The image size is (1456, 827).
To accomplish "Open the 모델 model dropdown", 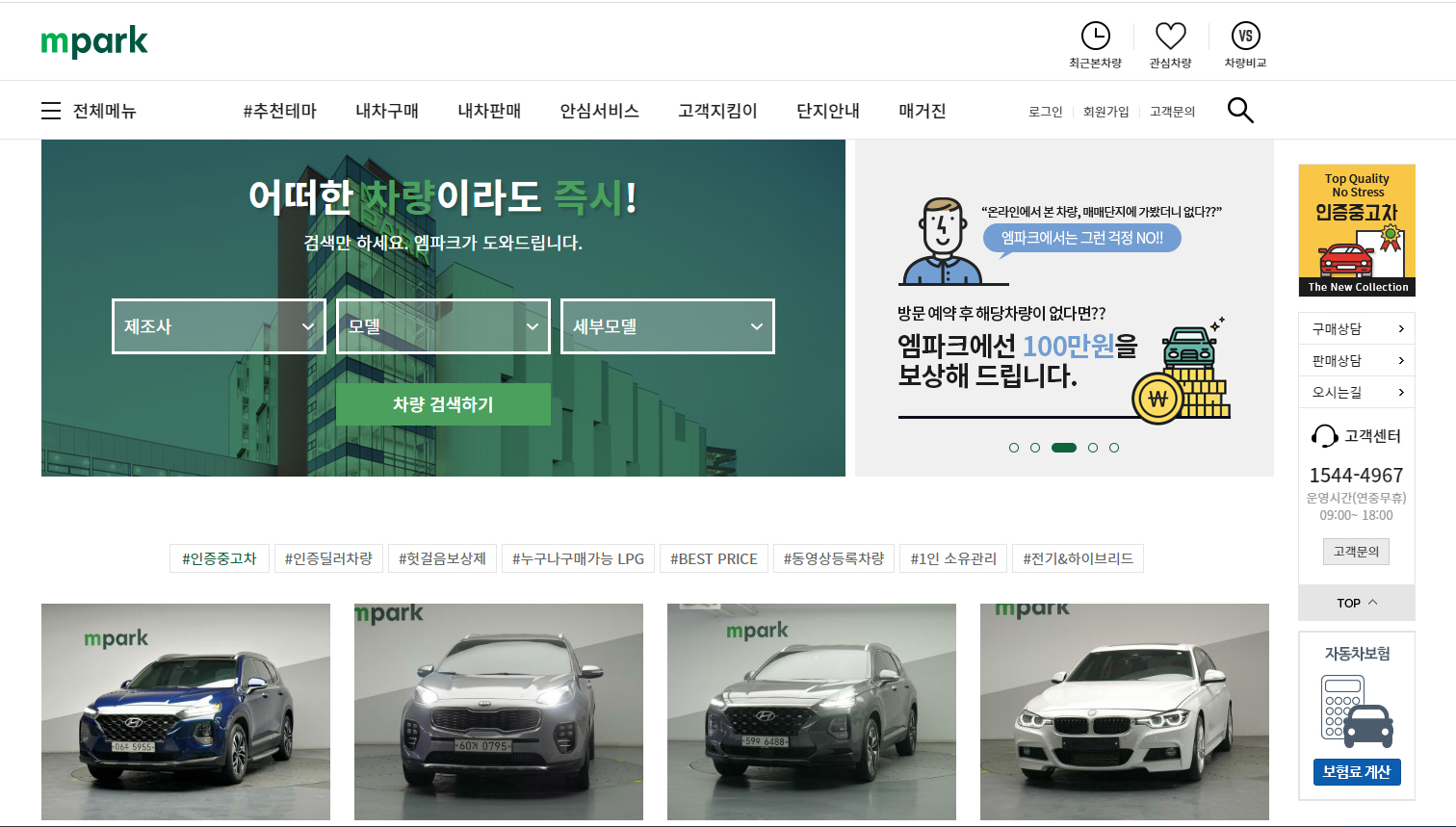I will pyautogui.click(x=443, y=326).
